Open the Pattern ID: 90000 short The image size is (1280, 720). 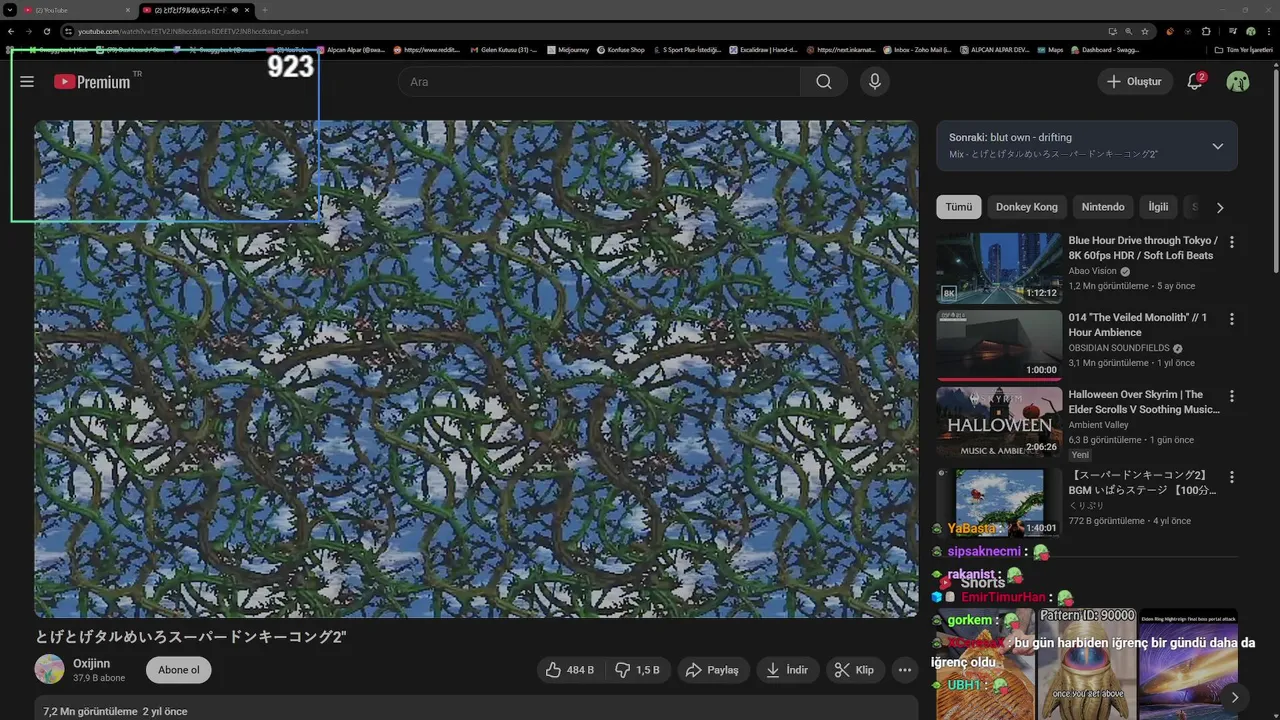click(1087, 664)
